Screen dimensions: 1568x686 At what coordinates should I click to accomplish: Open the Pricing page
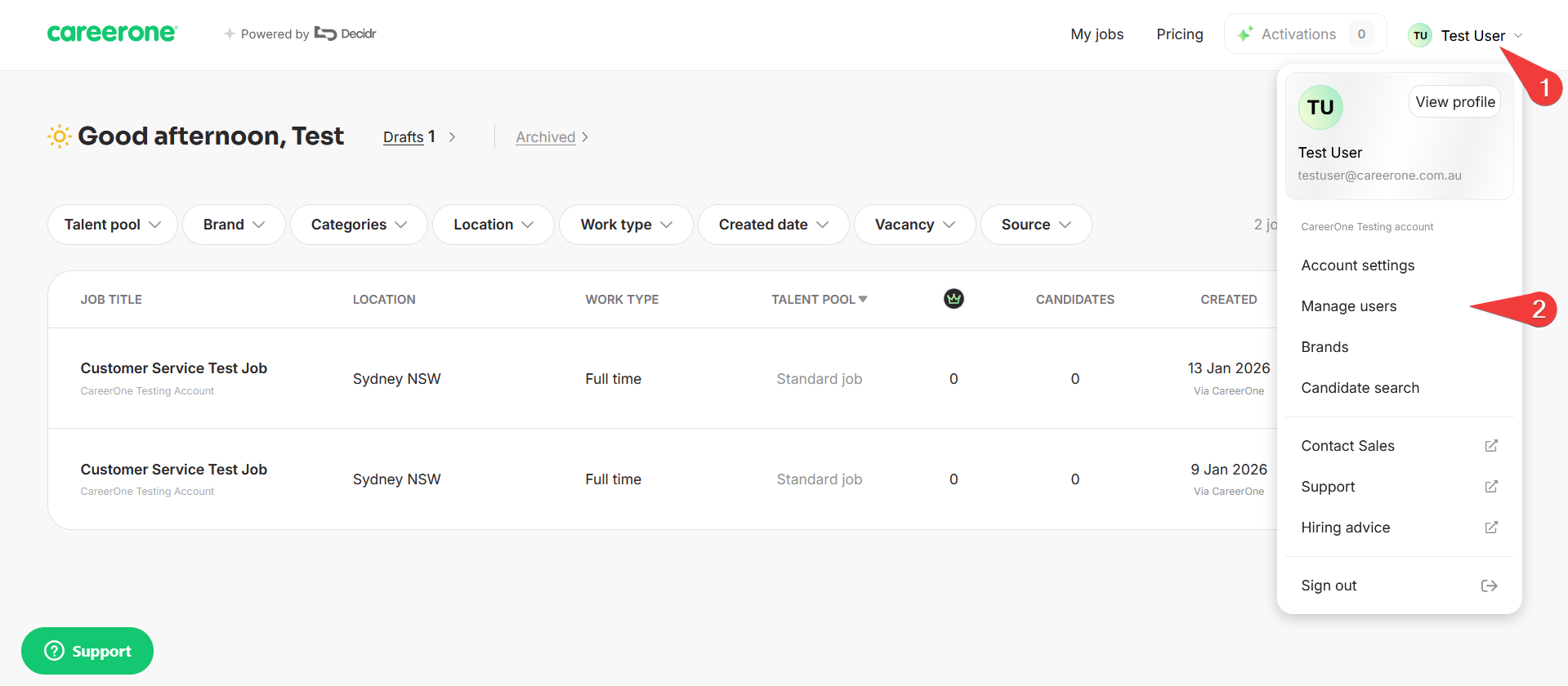pyautogui.click(x=1179, y=34)
